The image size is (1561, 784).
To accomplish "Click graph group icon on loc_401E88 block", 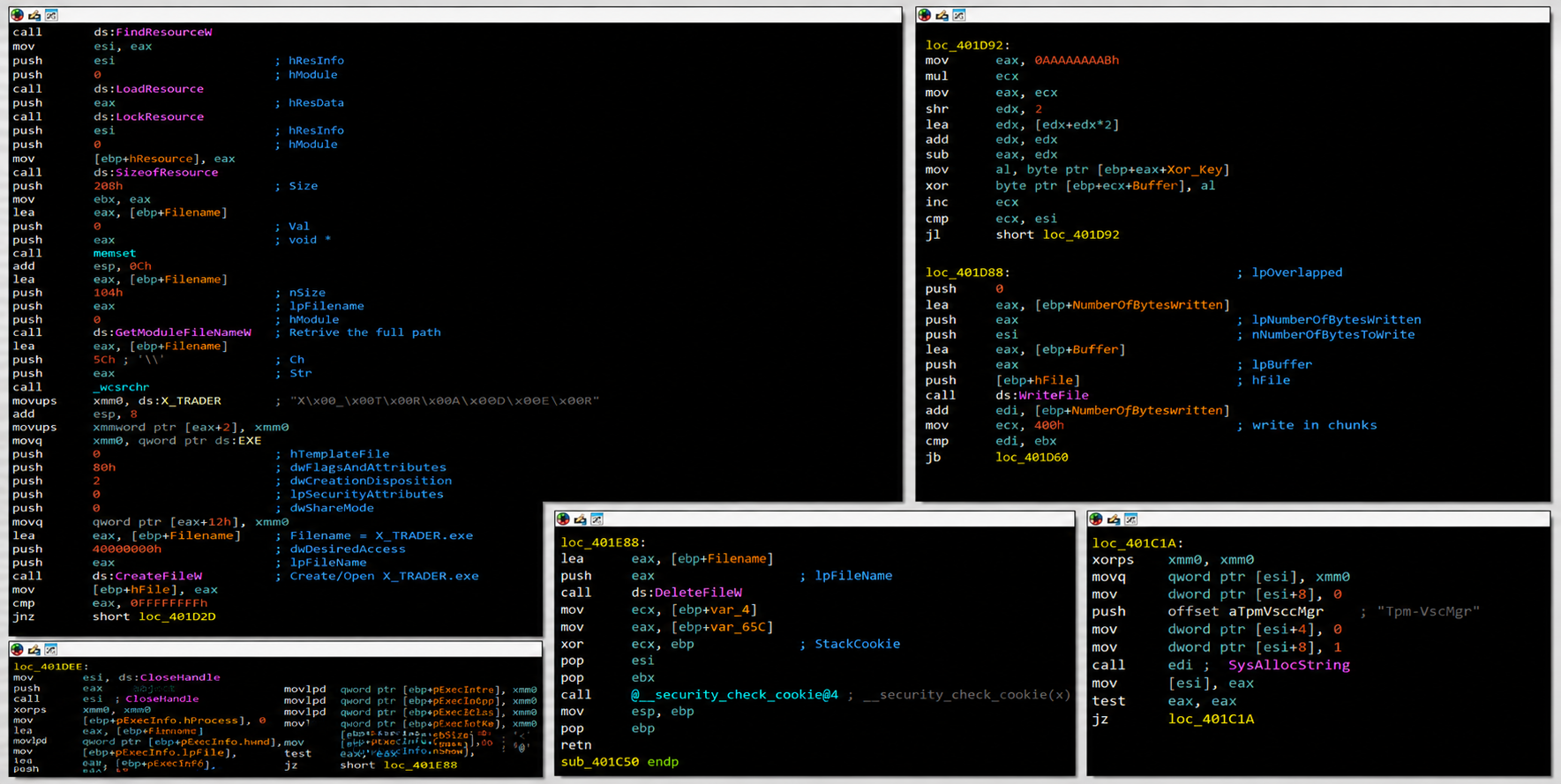I will [597, 519].
